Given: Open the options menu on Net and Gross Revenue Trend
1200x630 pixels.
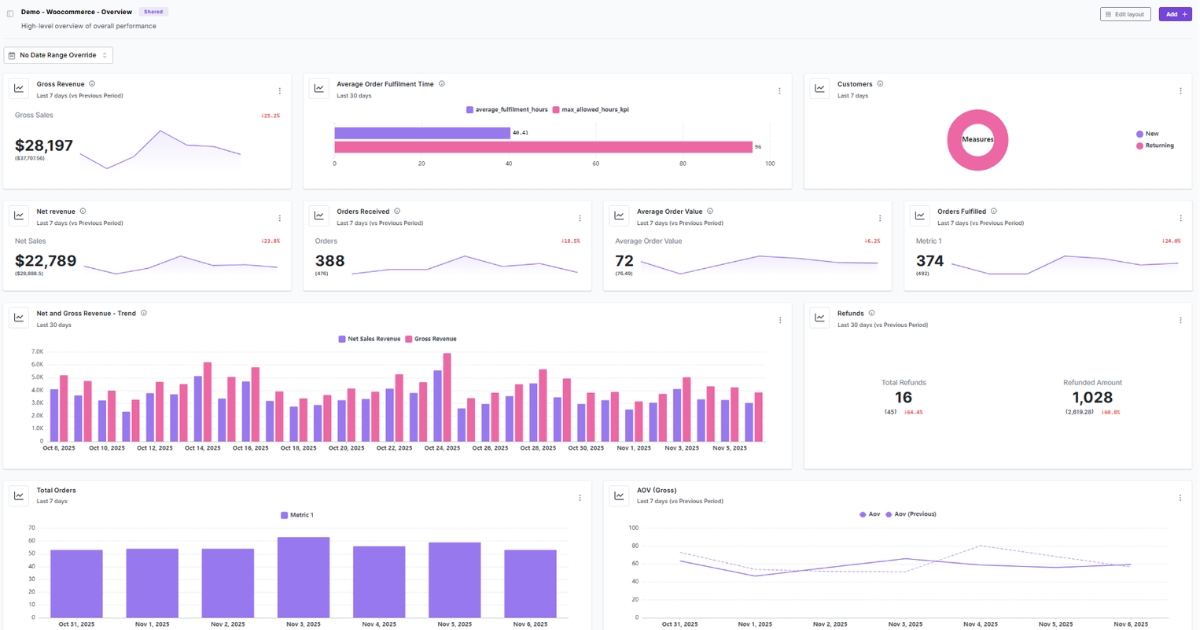Looking at the screenshot, I should tap(780, 318).
